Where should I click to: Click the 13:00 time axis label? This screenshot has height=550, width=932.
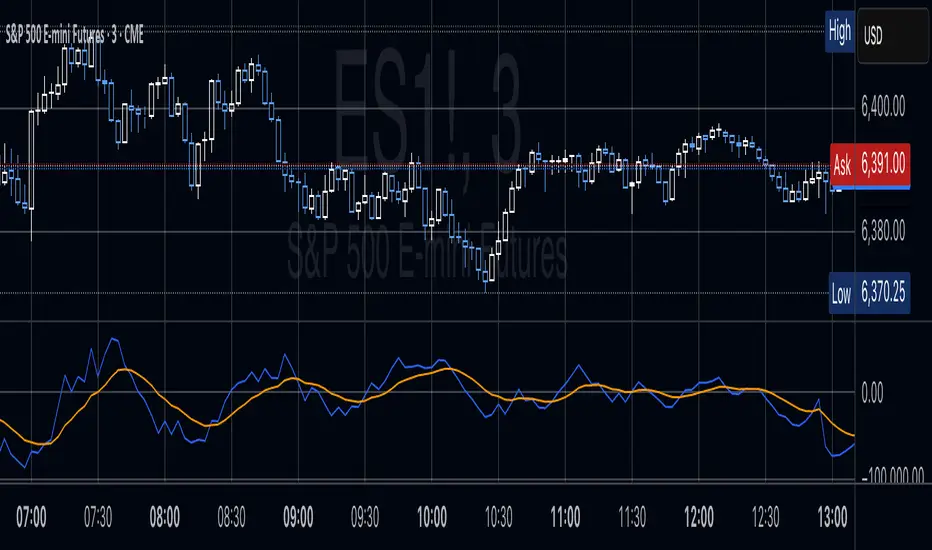point(832,517)
